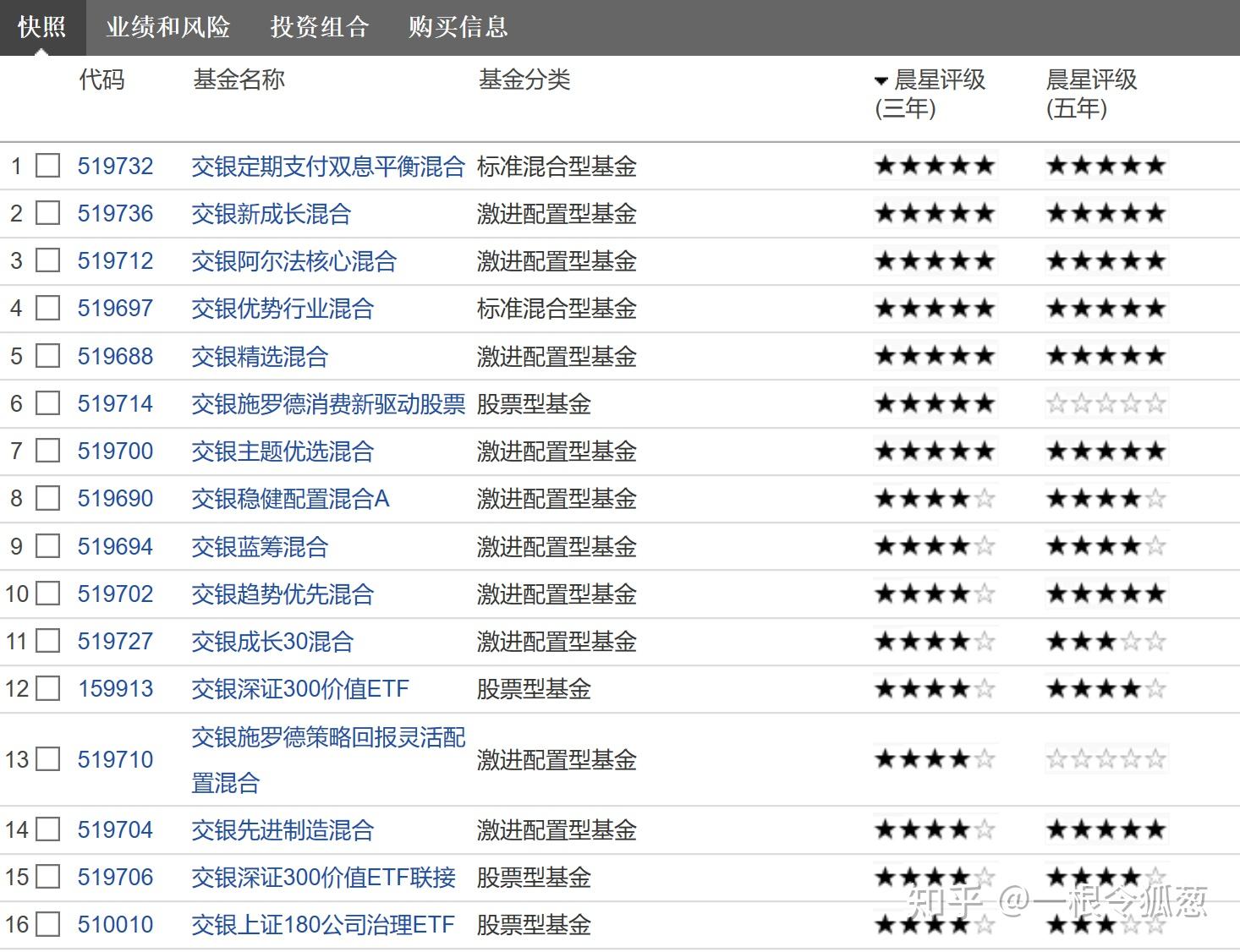This screenshot has height=952, width=1240.
Task: Open fund 交银蓝筹混合
Action: pyautogui.click(x=260, y=547)
